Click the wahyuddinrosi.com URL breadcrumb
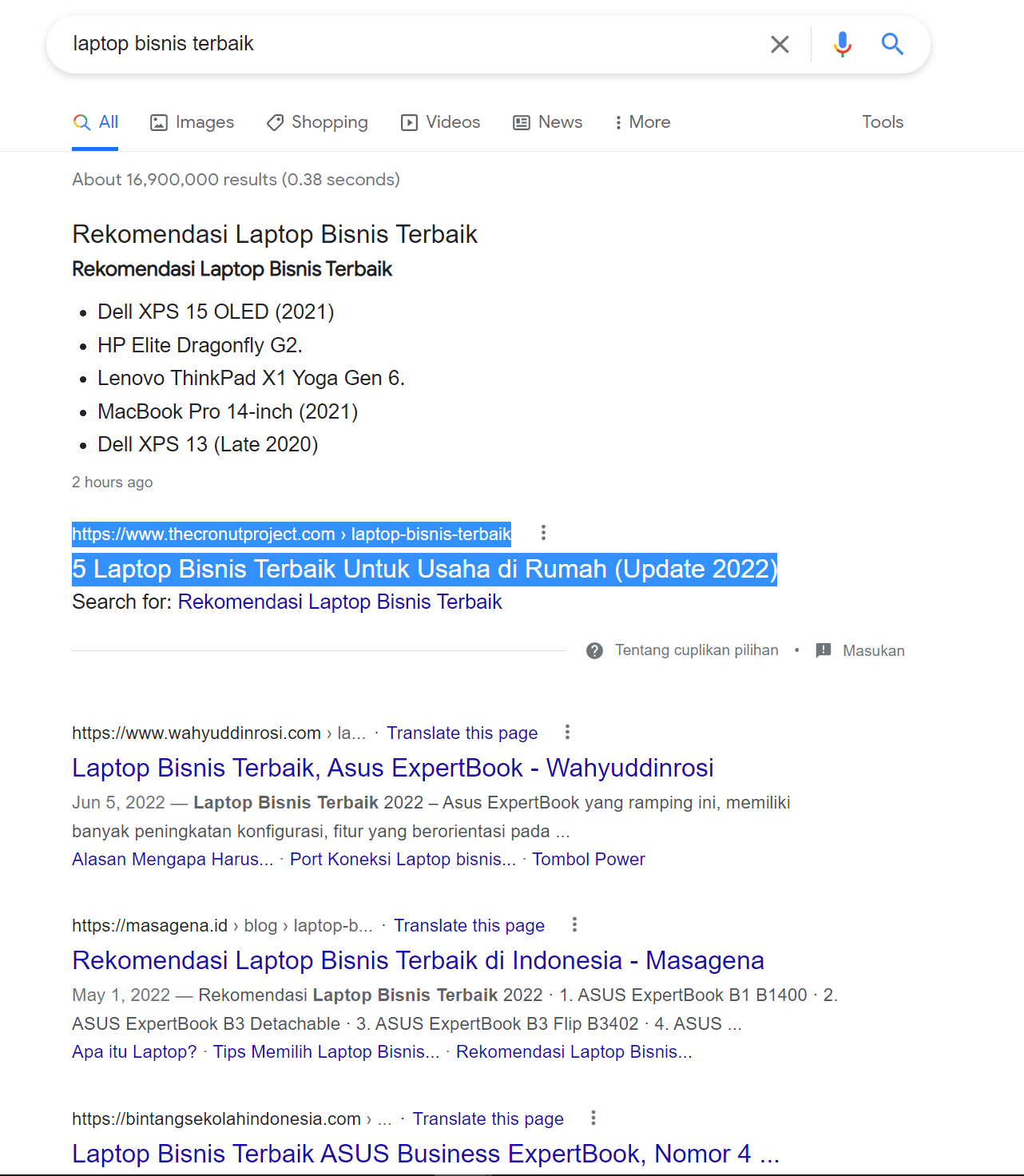This screenshot has height=1176, width=1024. point(219,733)
